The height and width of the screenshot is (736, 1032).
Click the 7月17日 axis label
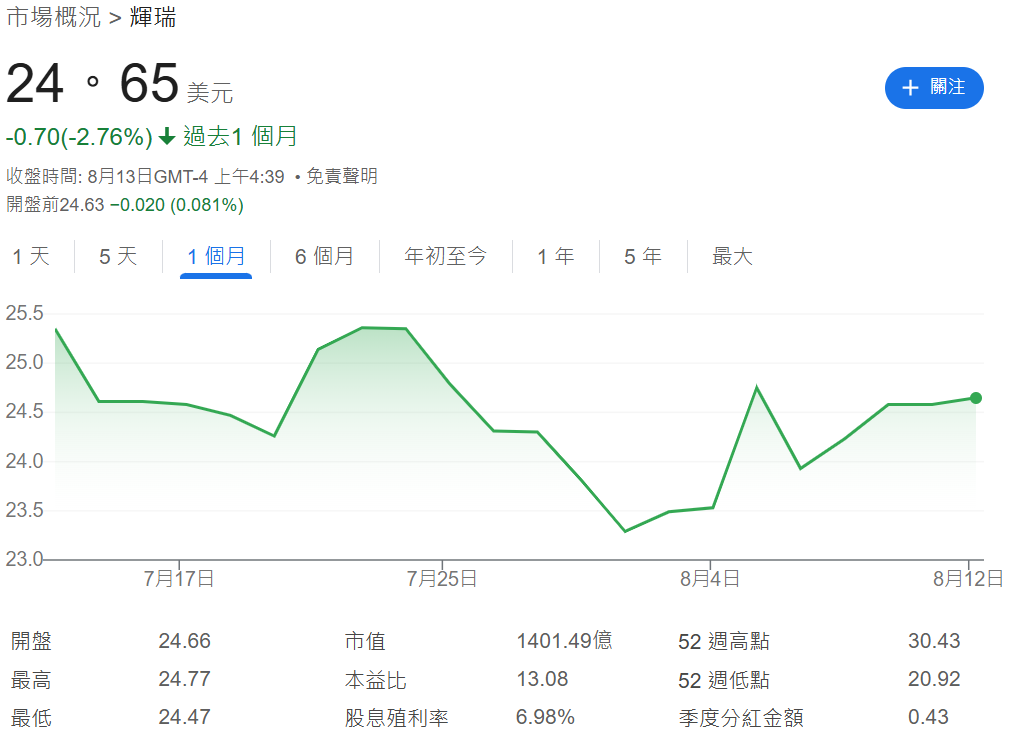pyautogui.click(x=178, y=579)
